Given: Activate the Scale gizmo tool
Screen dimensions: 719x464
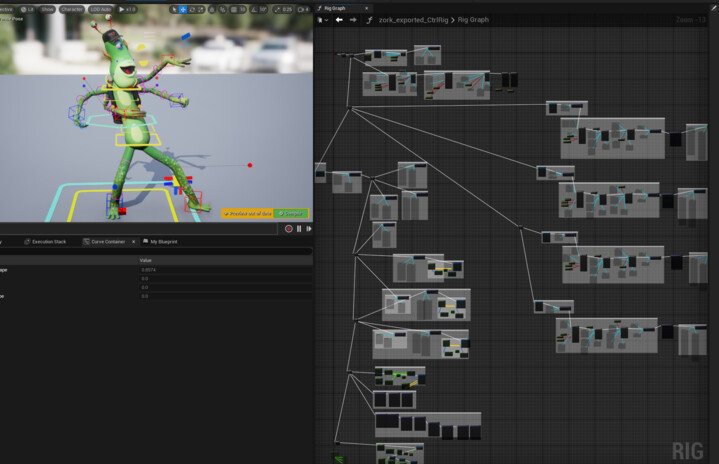Looking at the screenshot, I should click(x=200, y=9).
